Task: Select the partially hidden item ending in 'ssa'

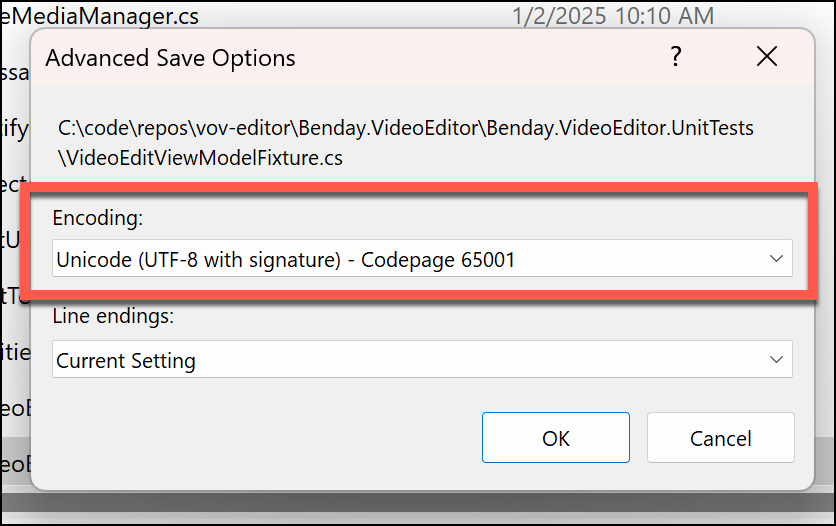Action: point(14,72)
